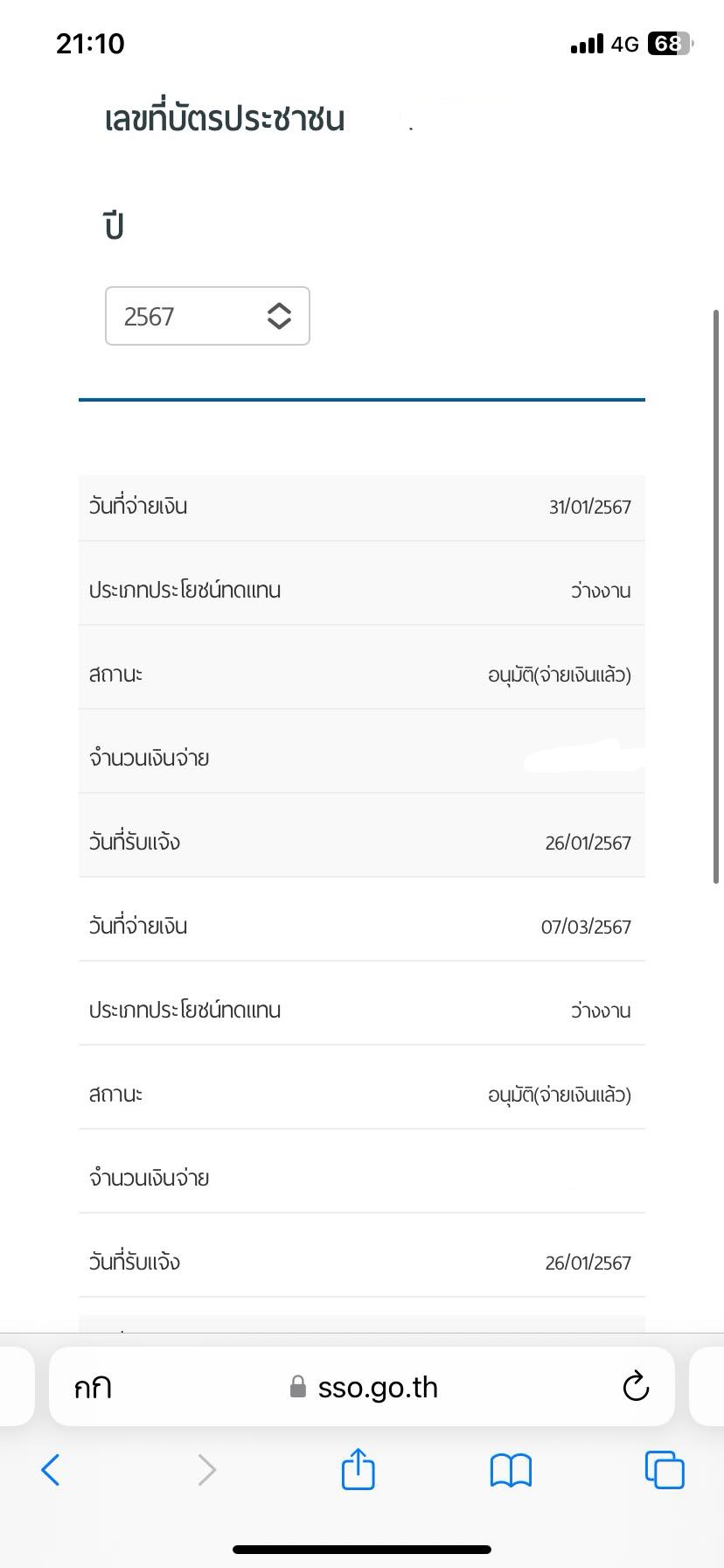The height and width of the screenshot is (1568, 724).
Task: Show all open tabs icon
Action: coord(665,1469)
